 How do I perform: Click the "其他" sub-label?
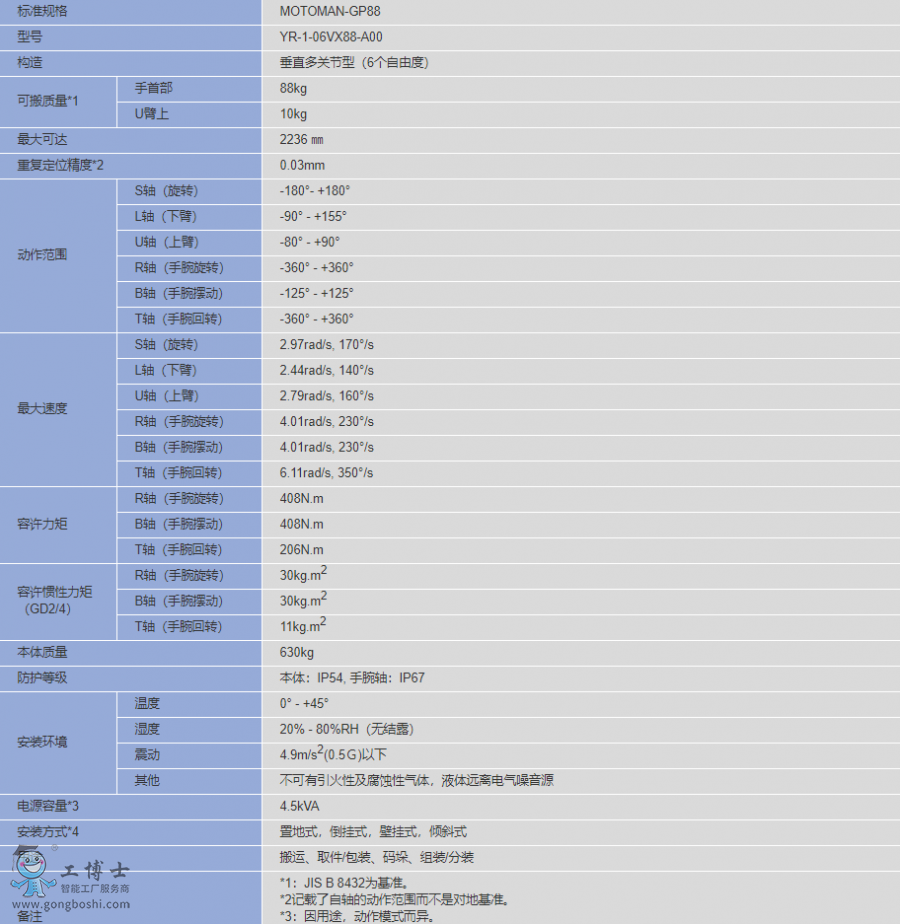click(147, 780)
